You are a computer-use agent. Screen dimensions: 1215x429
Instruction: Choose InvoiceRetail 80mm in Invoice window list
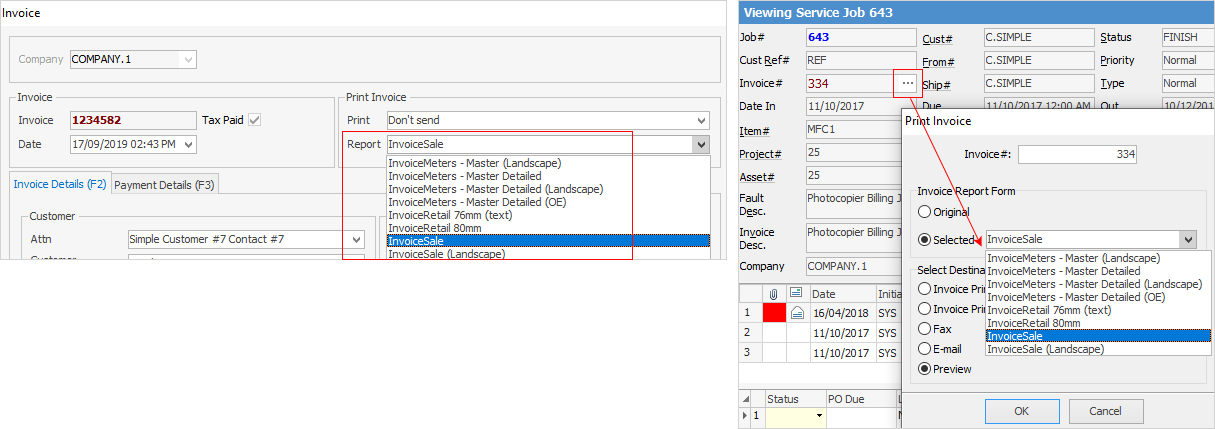coord(548,228)
